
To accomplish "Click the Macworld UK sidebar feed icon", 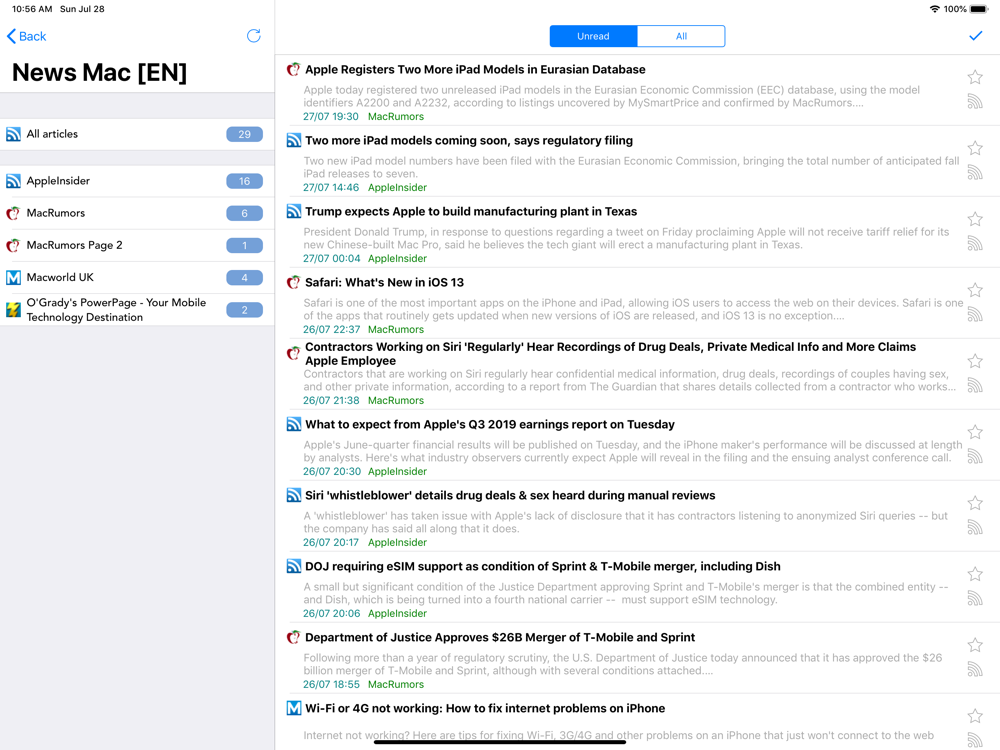I will coord(13,277).
